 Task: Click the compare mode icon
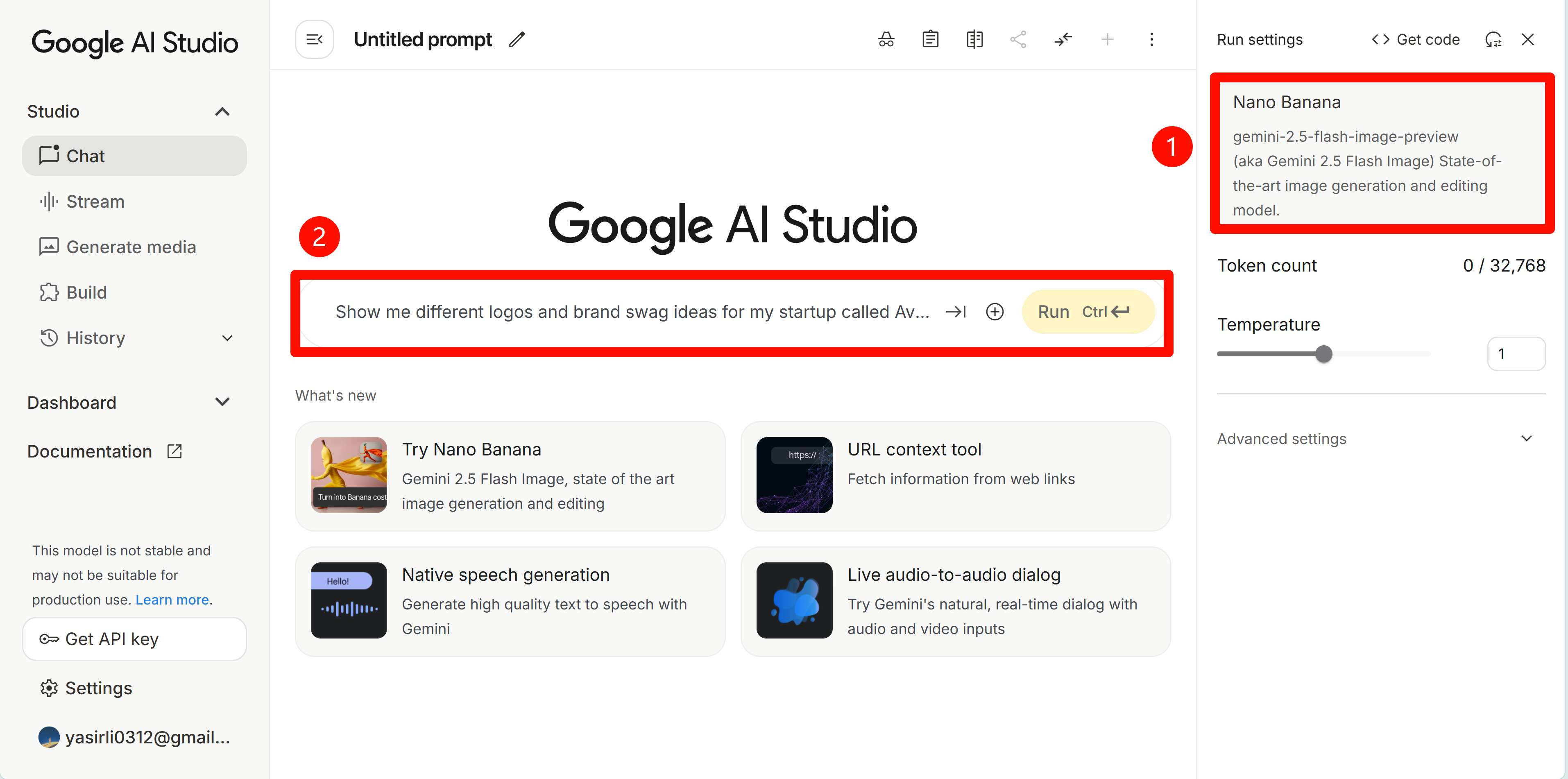974,40
